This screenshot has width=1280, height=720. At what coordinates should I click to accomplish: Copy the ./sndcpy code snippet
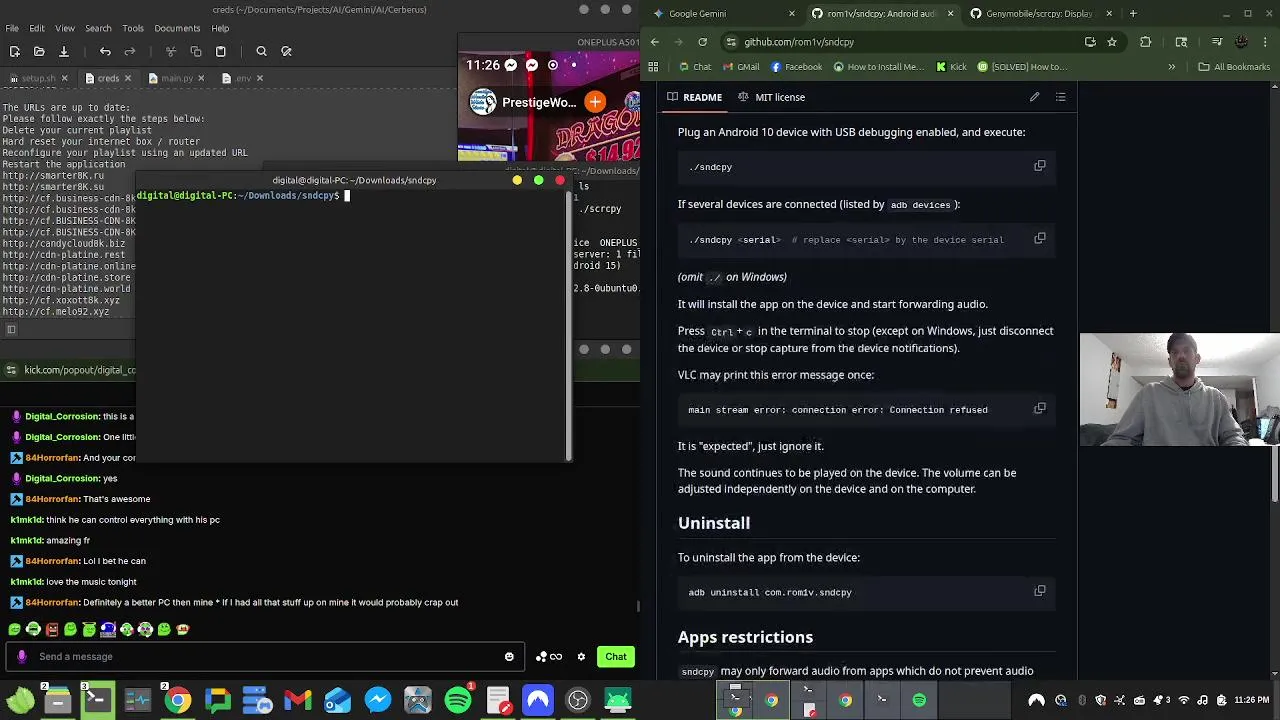pos(1040,166)
